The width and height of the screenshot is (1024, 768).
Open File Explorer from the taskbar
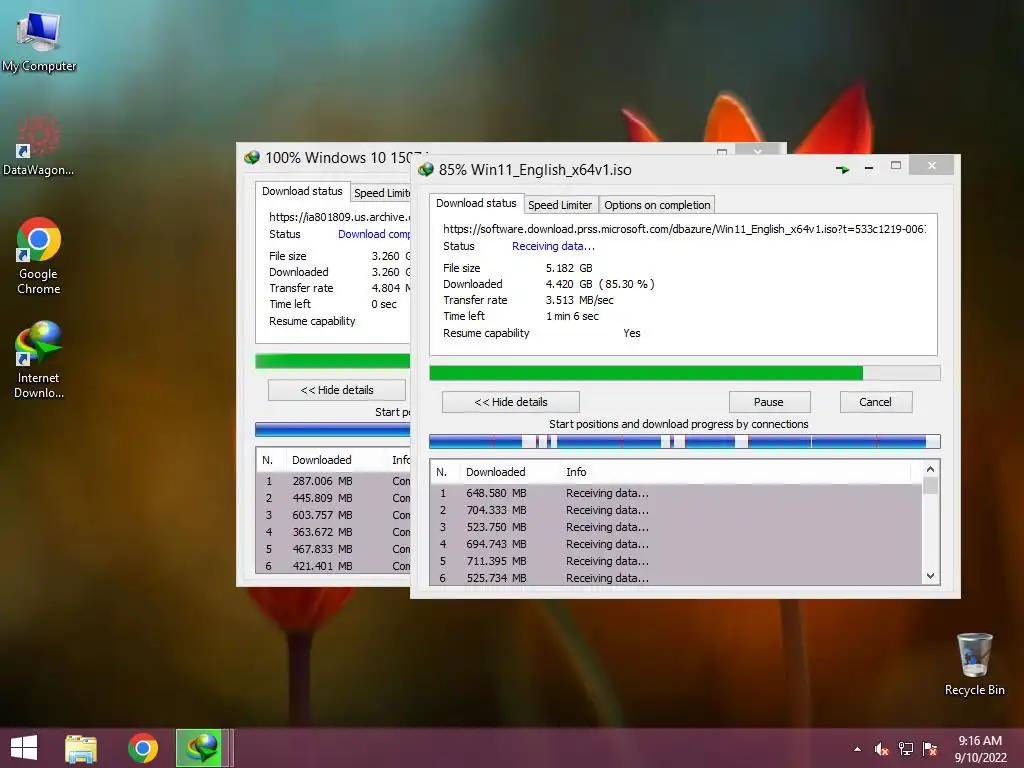81,748
